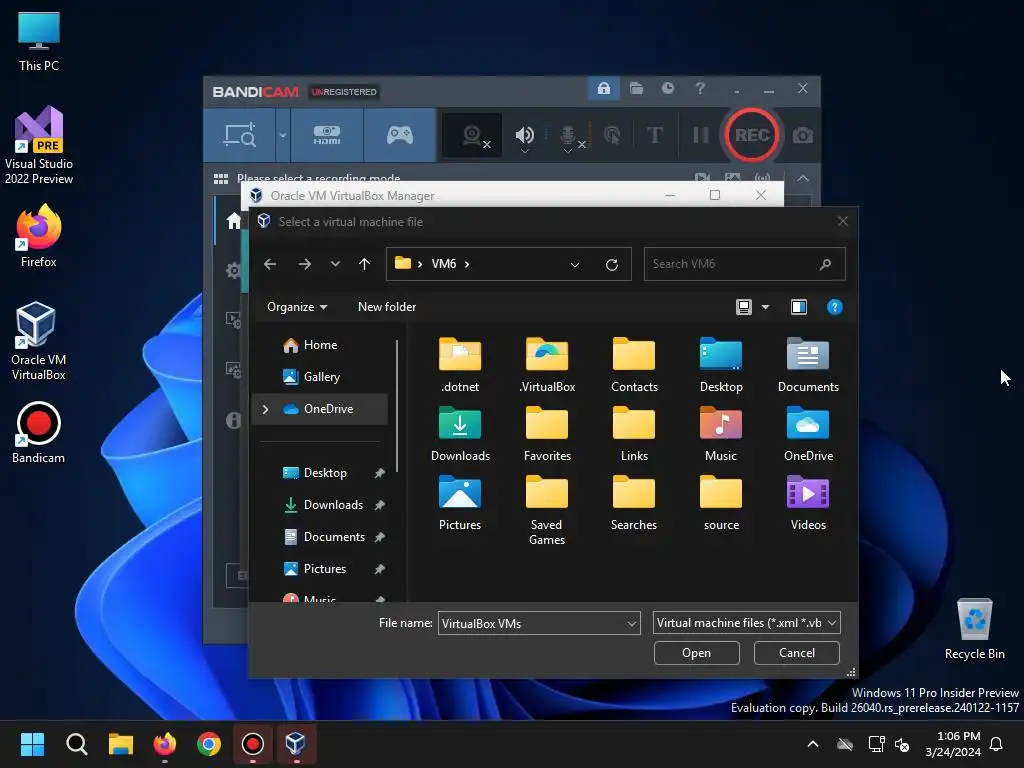Toggle Bandicam mouse click effect icon

612,135
